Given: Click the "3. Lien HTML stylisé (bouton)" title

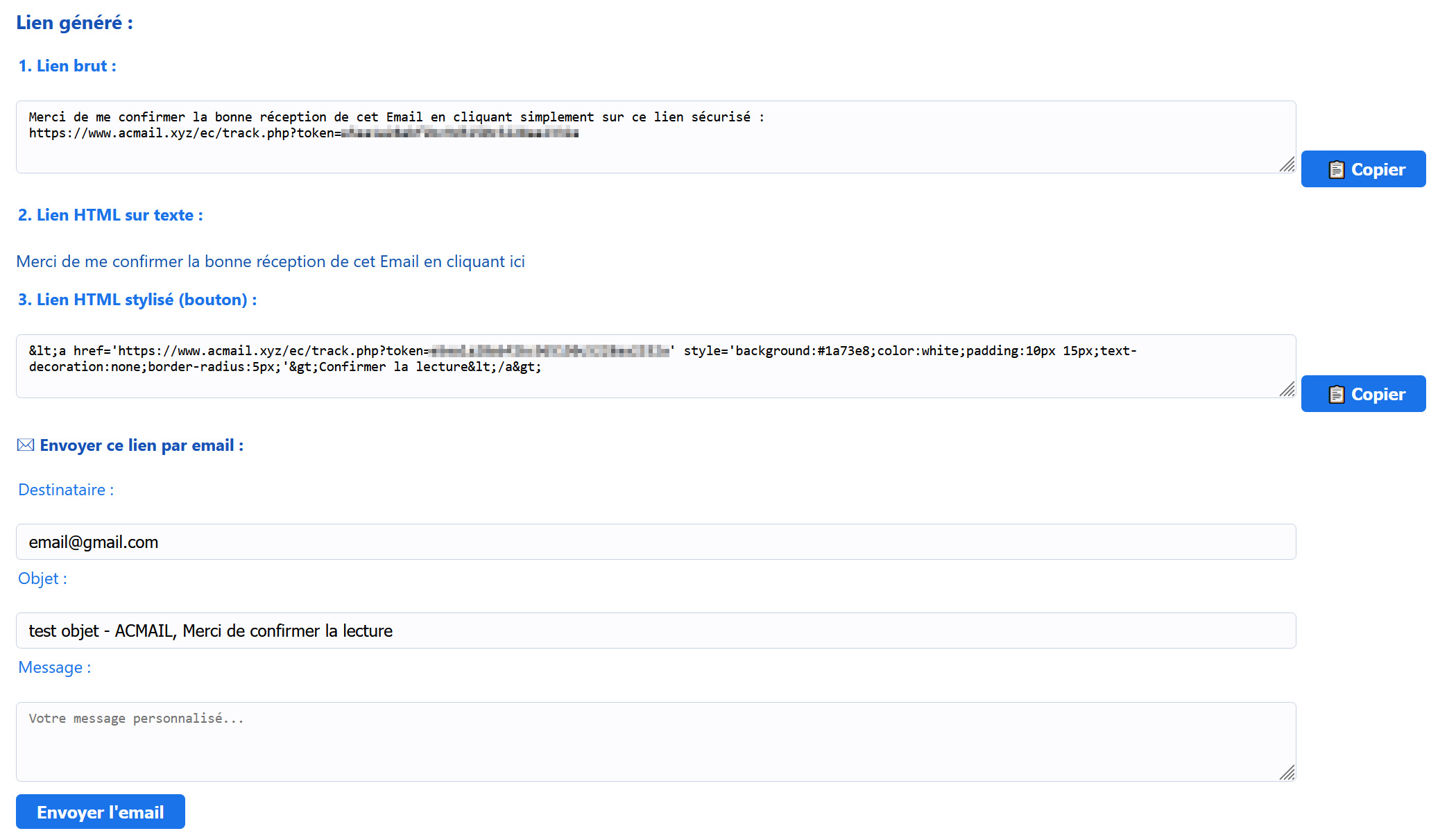Looking at the screenshot, I should pyautogui.click(x=137, y=300).
